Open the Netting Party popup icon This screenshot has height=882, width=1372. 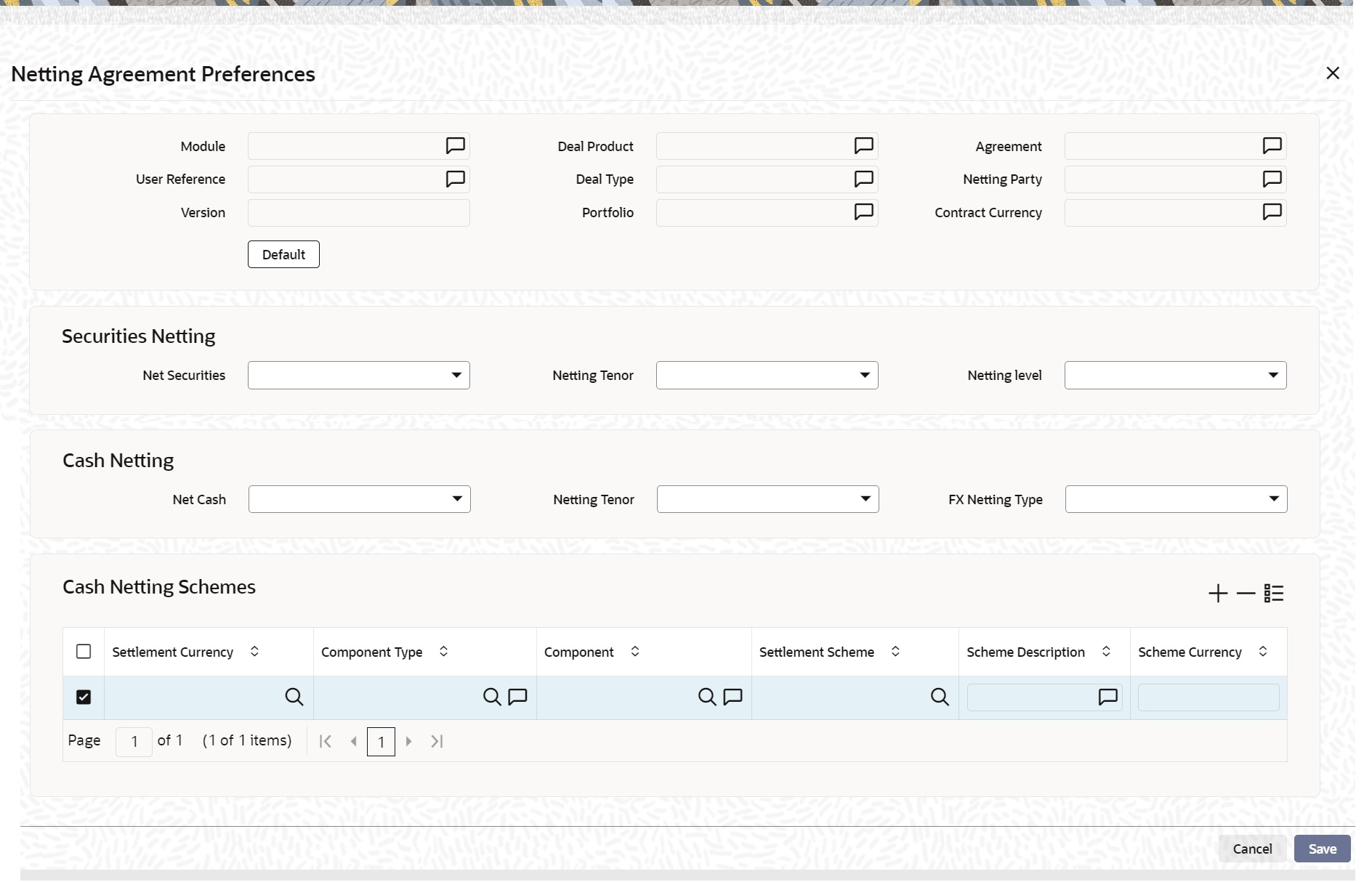(1272, 179)
